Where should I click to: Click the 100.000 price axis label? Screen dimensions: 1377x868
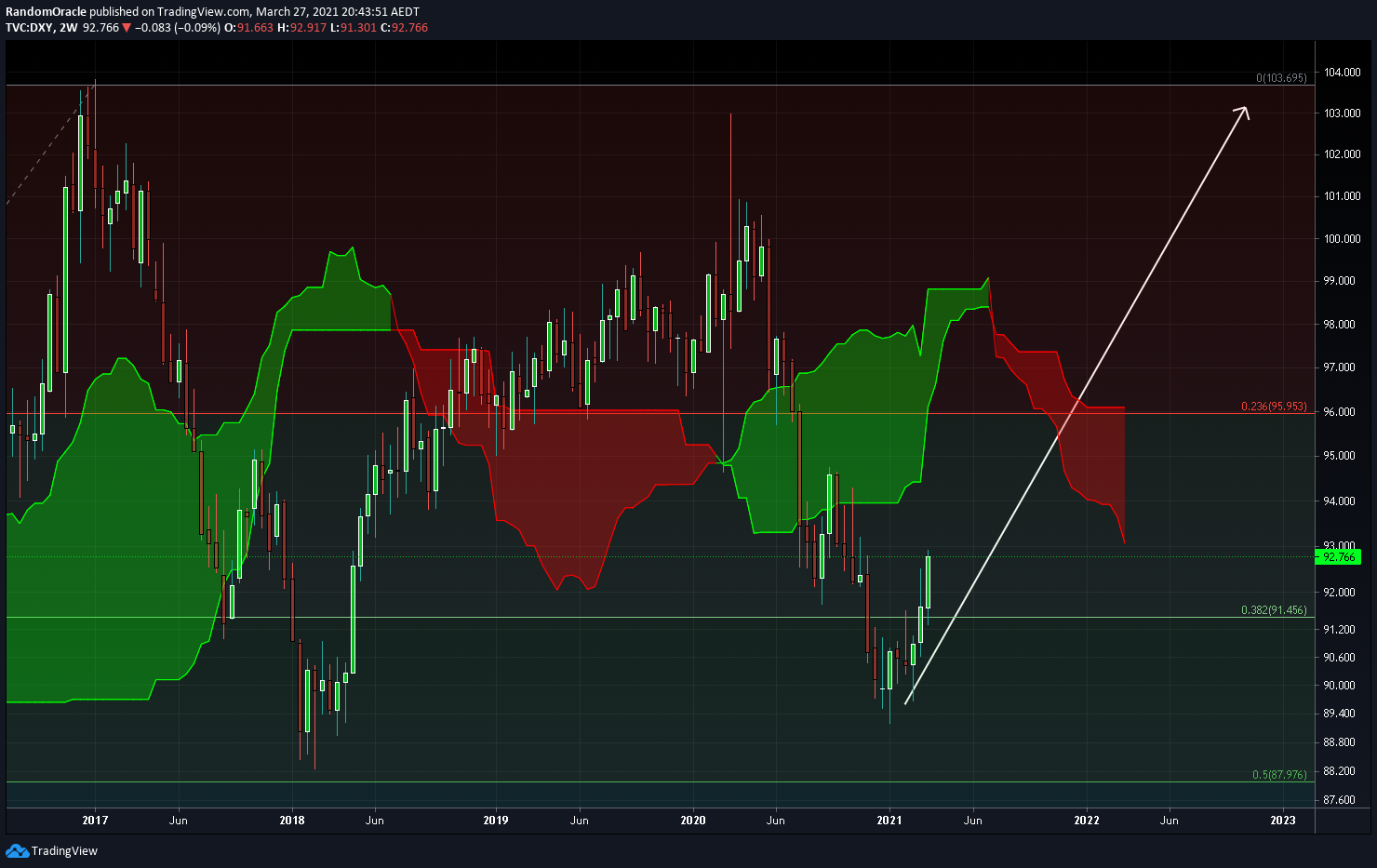tap(1342, 238)
